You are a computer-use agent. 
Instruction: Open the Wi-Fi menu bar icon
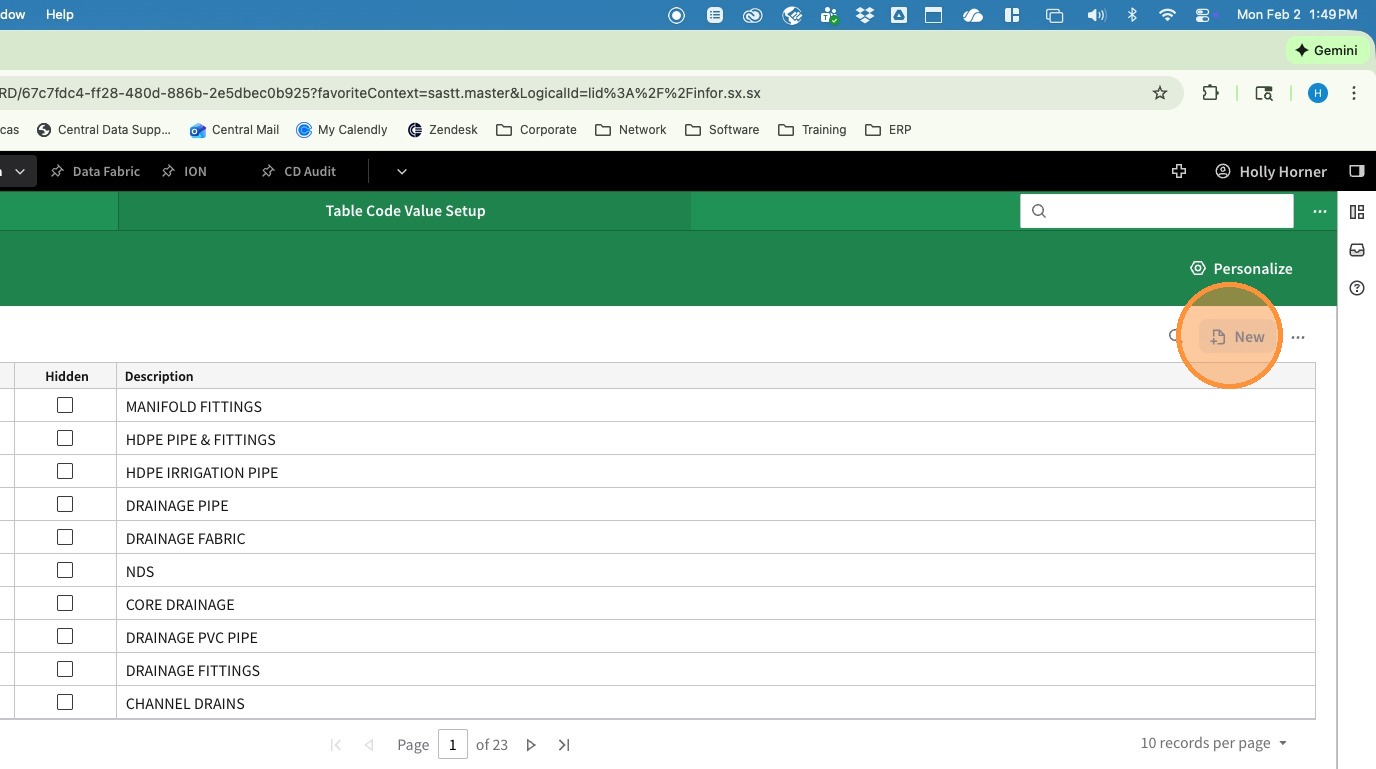click(x=1167, y=15)
